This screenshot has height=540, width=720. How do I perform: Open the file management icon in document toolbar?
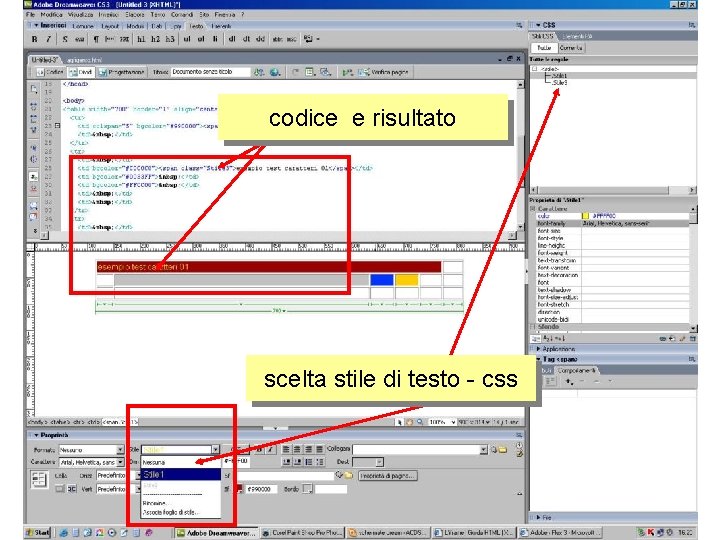pos(259,72)
